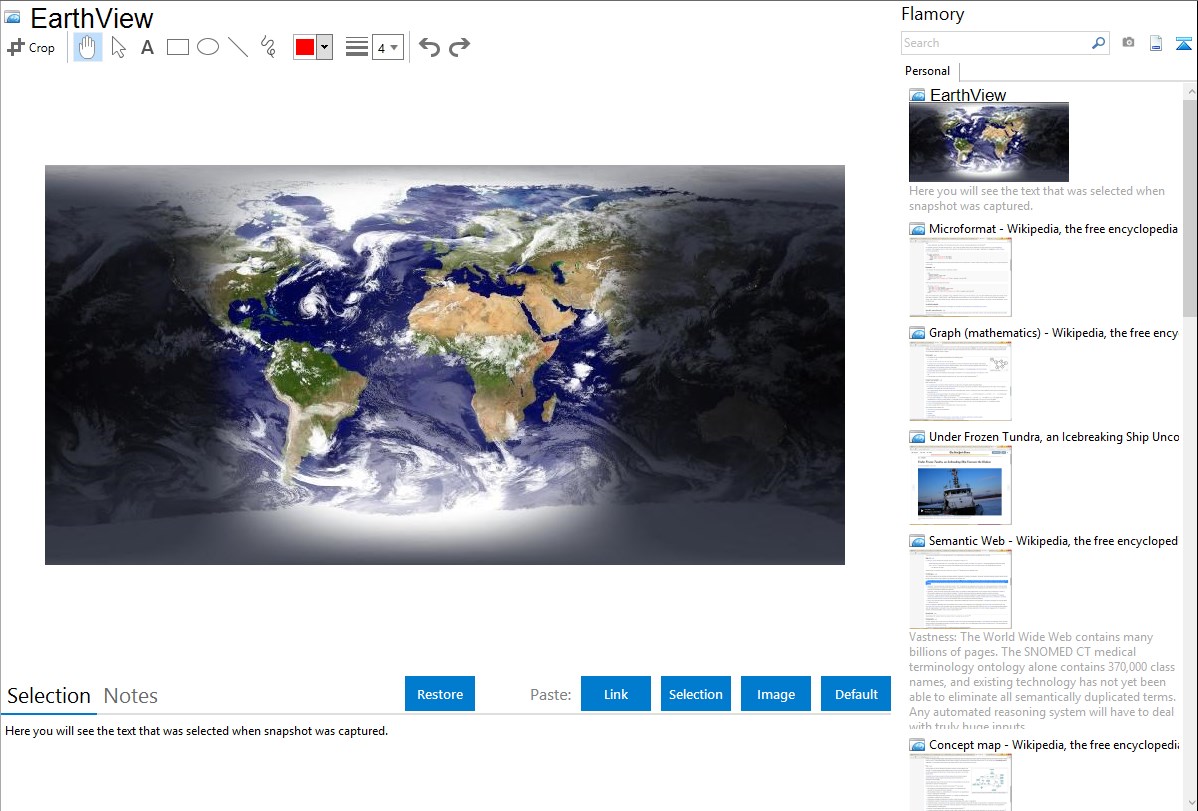Click the red color swatch
Viewport: 1198px width, 811px height.
coord(305,47)
